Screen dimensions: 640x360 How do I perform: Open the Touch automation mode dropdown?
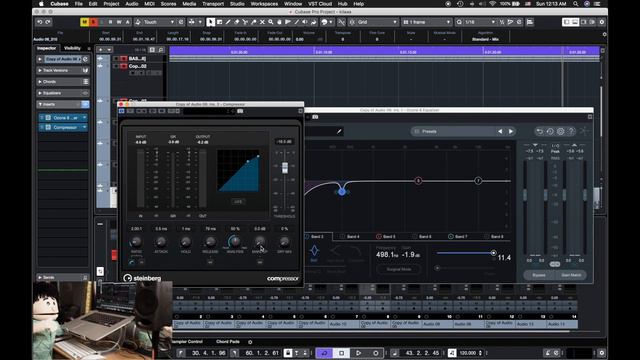pyautogui.click(x=159, y=22)
